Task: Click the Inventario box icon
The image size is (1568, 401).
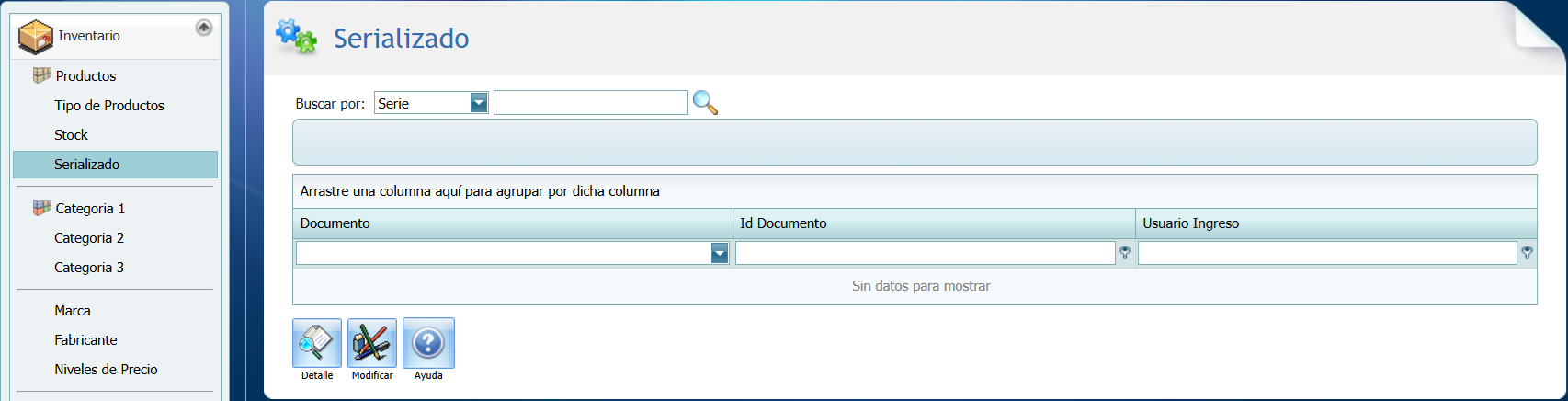Action: click(36, 37)
